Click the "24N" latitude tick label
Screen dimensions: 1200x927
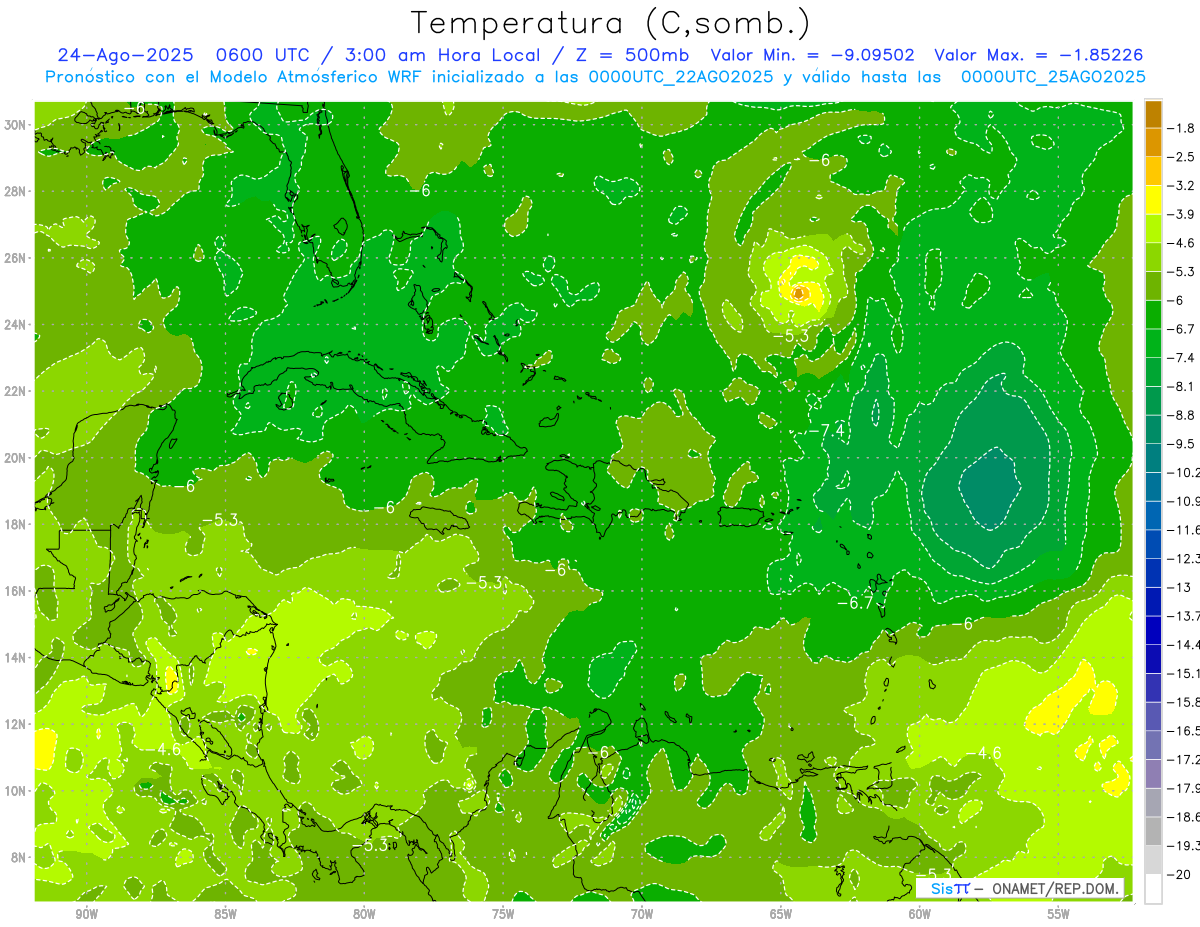17,325
